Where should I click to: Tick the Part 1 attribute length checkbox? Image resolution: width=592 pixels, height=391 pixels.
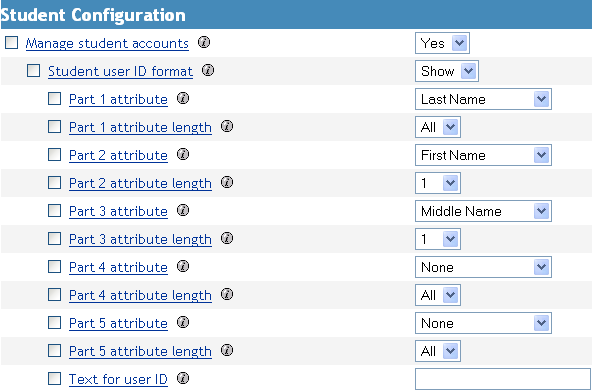click(x=54, y=127)
